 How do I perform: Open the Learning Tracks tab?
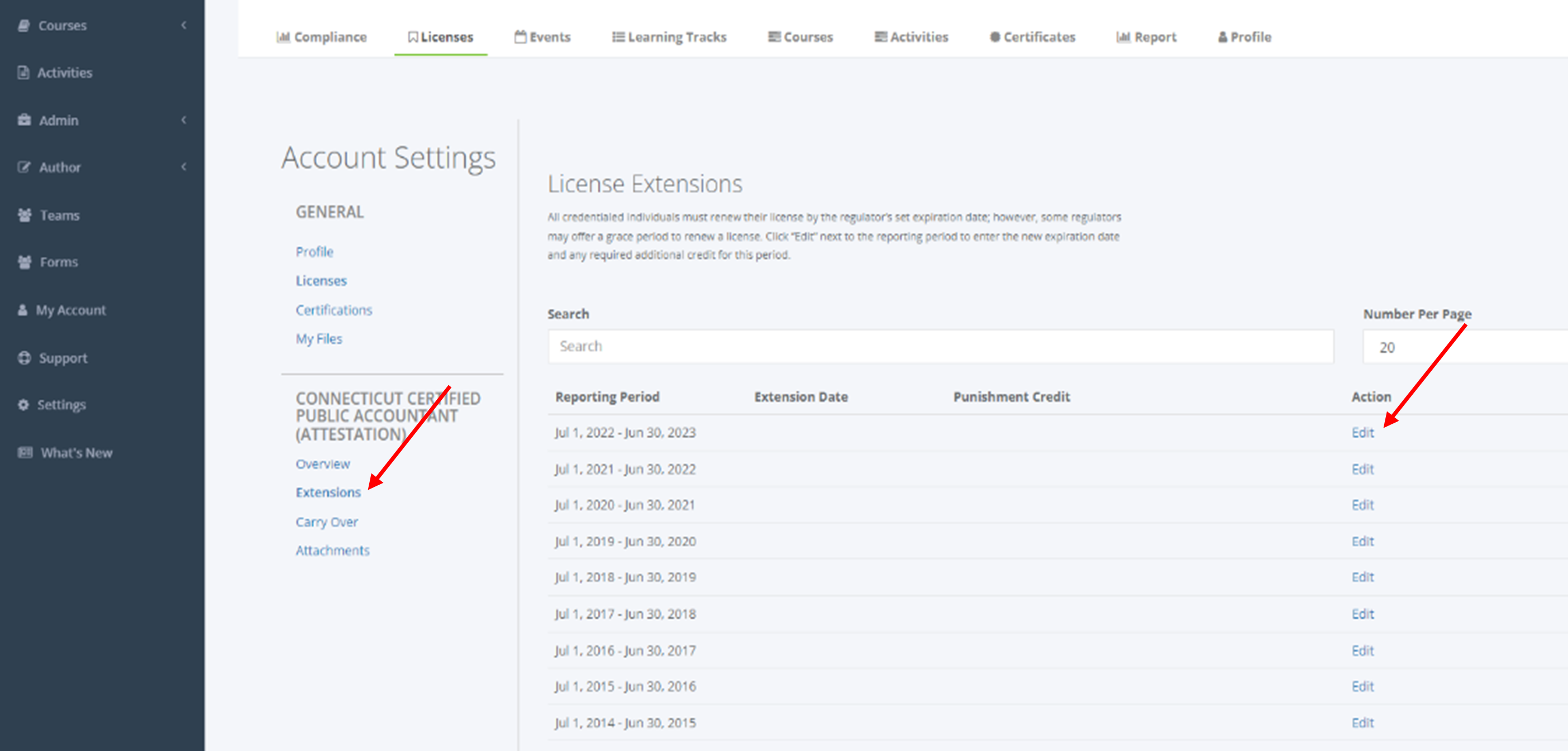pyautogui.click(x=669, y=37)
